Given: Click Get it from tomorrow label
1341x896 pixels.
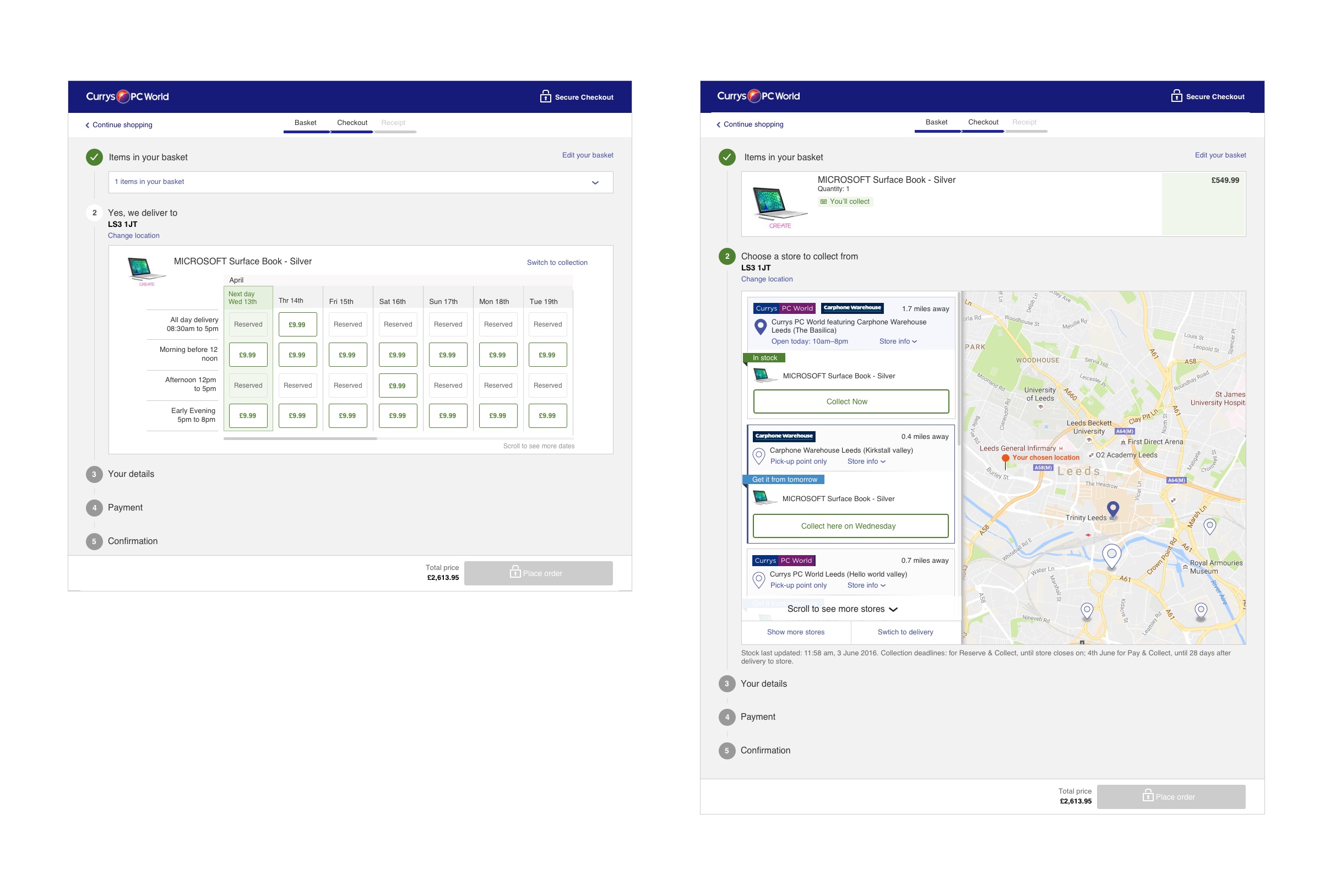Looking at the screenshot, I should pos(784,480).
